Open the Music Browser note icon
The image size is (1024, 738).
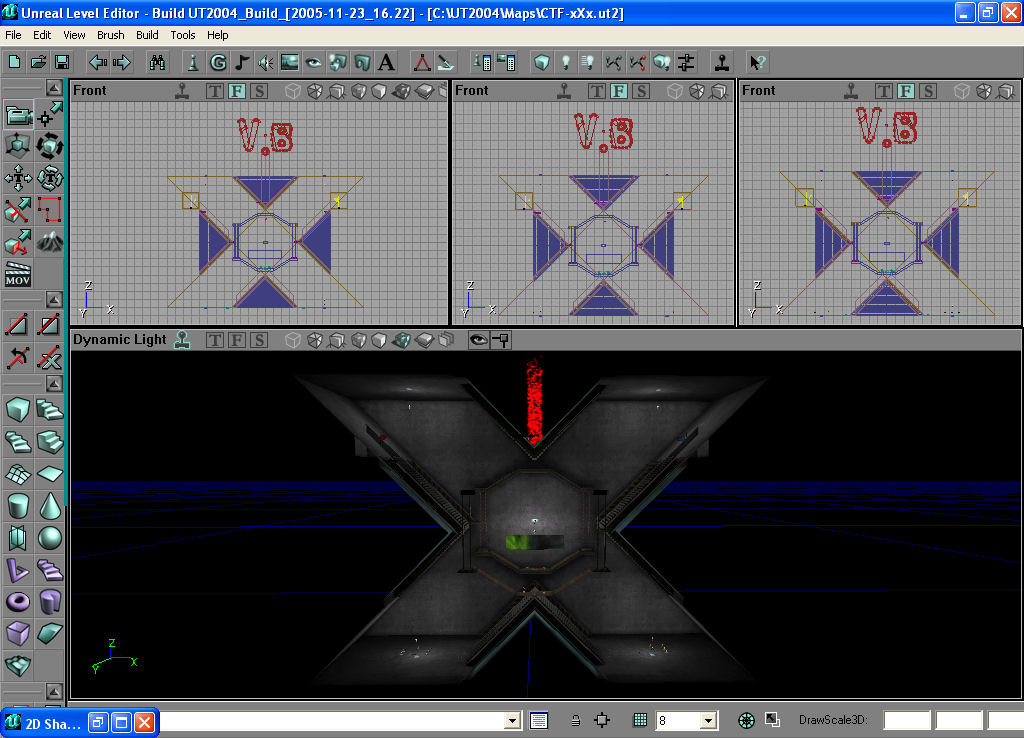click(243, 62)
